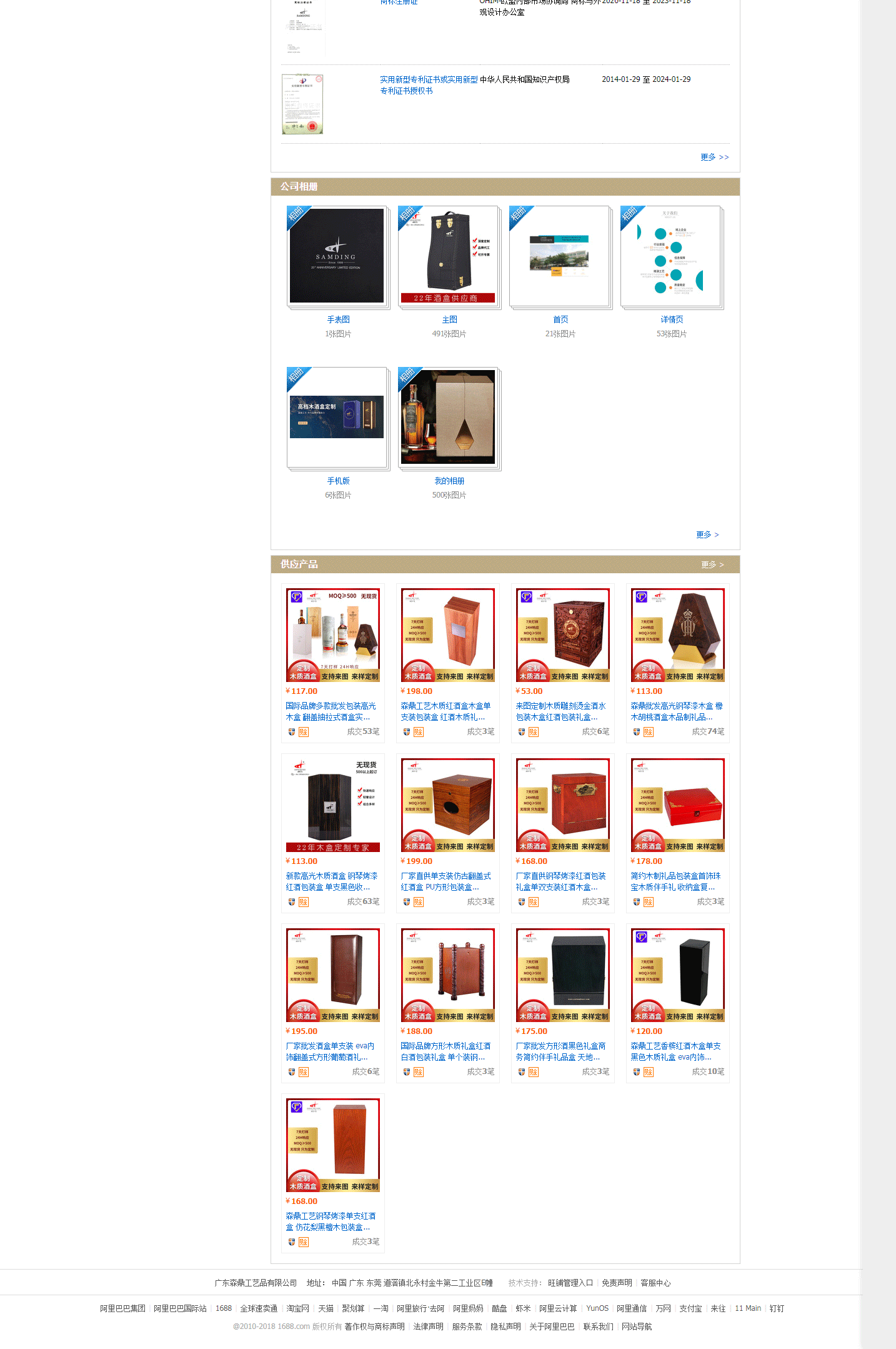This screenshot has height=1349, width=896.
Task: Click the 赊 icon under the ¥195.00 product
Action: (304, 1072)
